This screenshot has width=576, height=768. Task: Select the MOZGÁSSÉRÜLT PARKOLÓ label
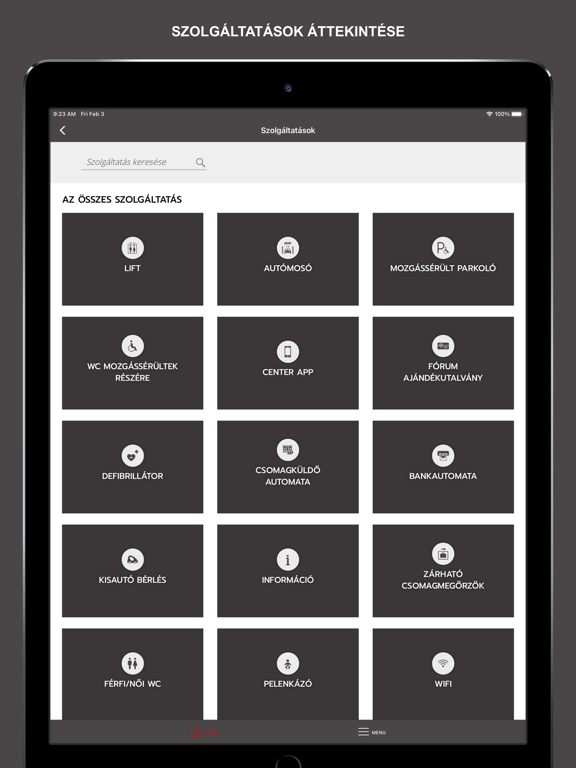tap(443, 268)
